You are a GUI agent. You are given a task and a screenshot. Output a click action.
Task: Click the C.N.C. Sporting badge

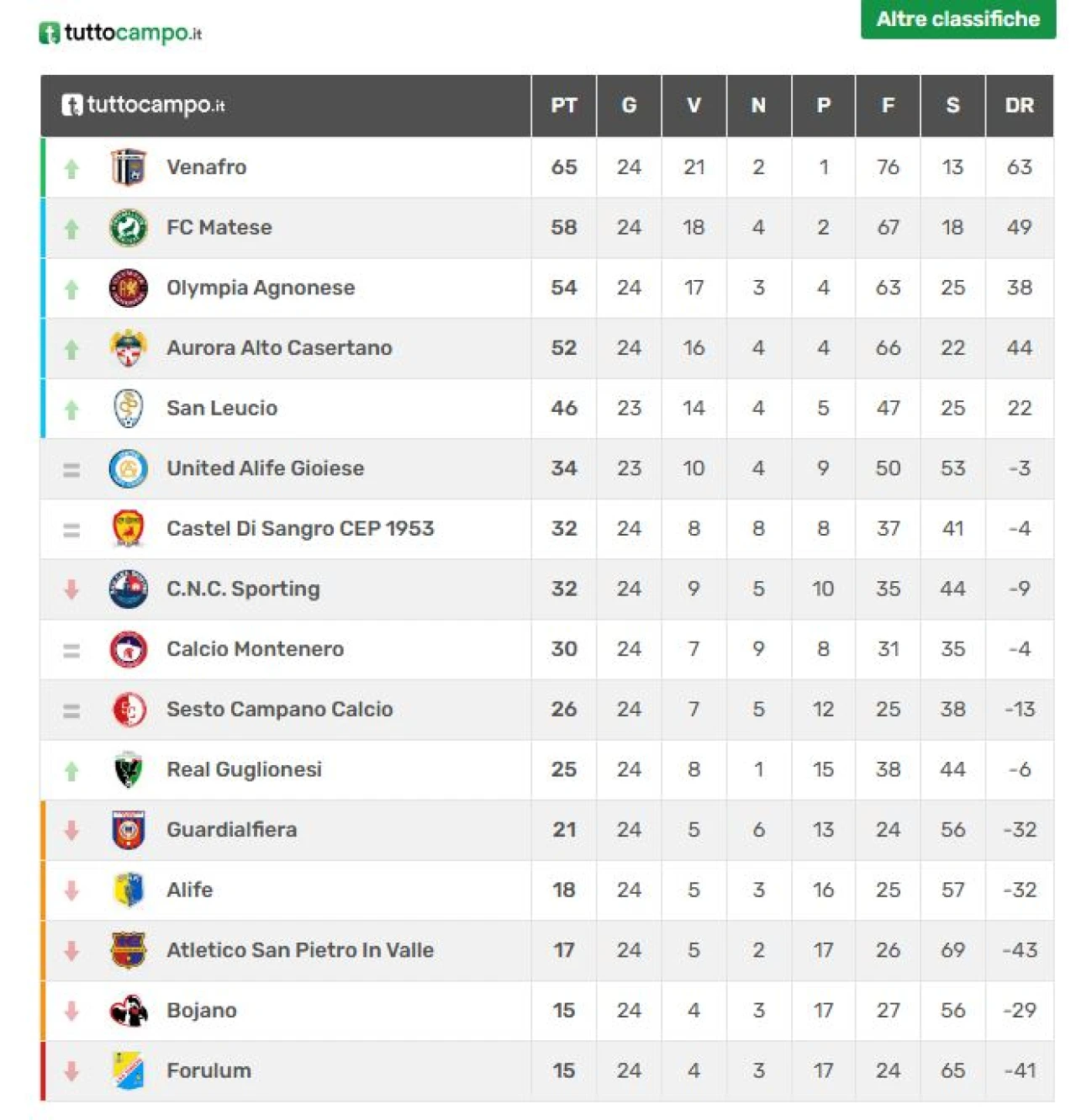[x=129, y=589]
